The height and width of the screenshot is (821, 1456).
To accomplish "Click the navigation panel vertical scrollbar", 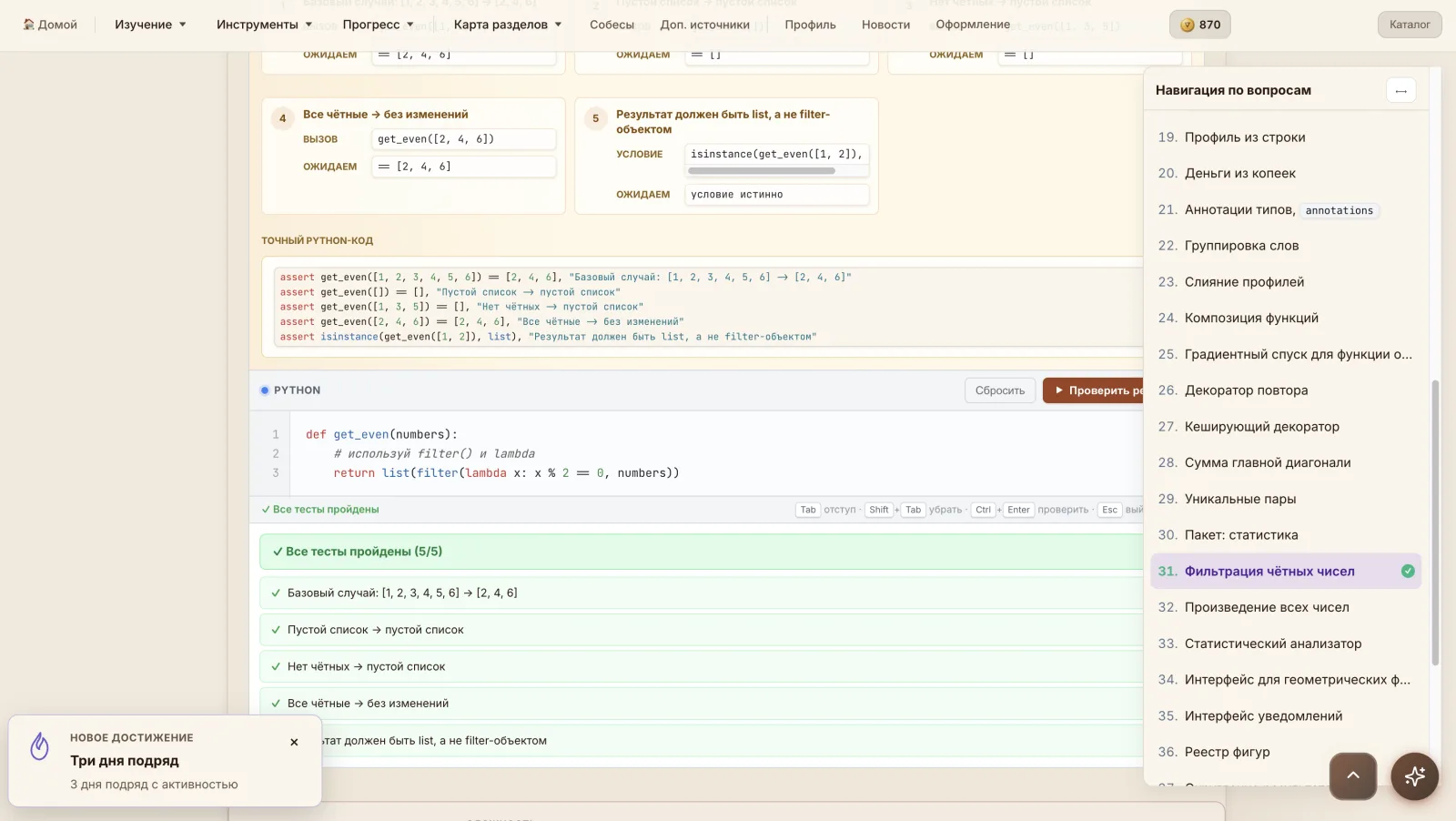I will (1435, 522).
